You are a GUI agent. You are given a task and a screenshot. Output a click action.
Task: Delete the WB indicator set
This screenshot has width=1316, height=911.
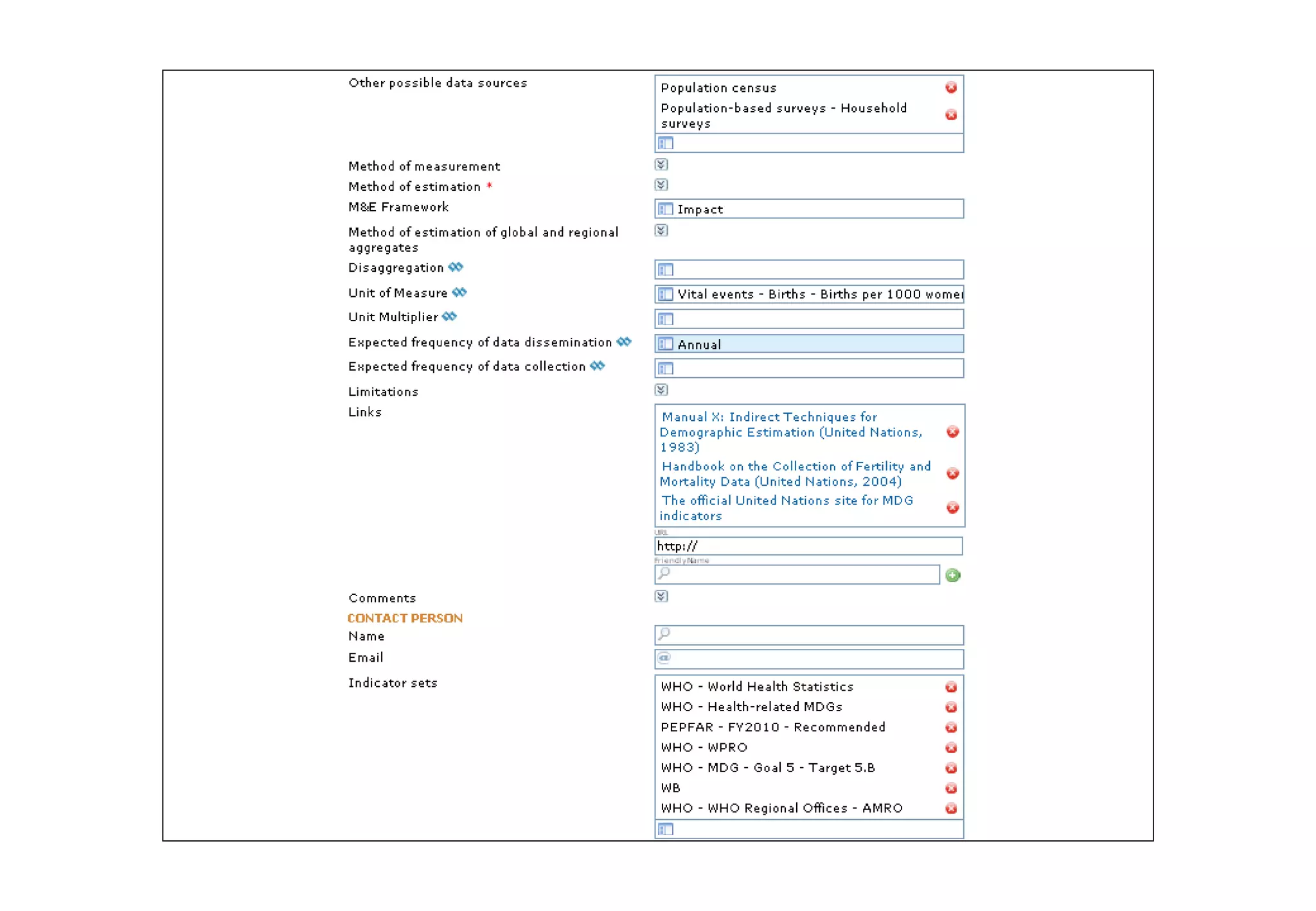pyautogui.click(x=950, y=788)
